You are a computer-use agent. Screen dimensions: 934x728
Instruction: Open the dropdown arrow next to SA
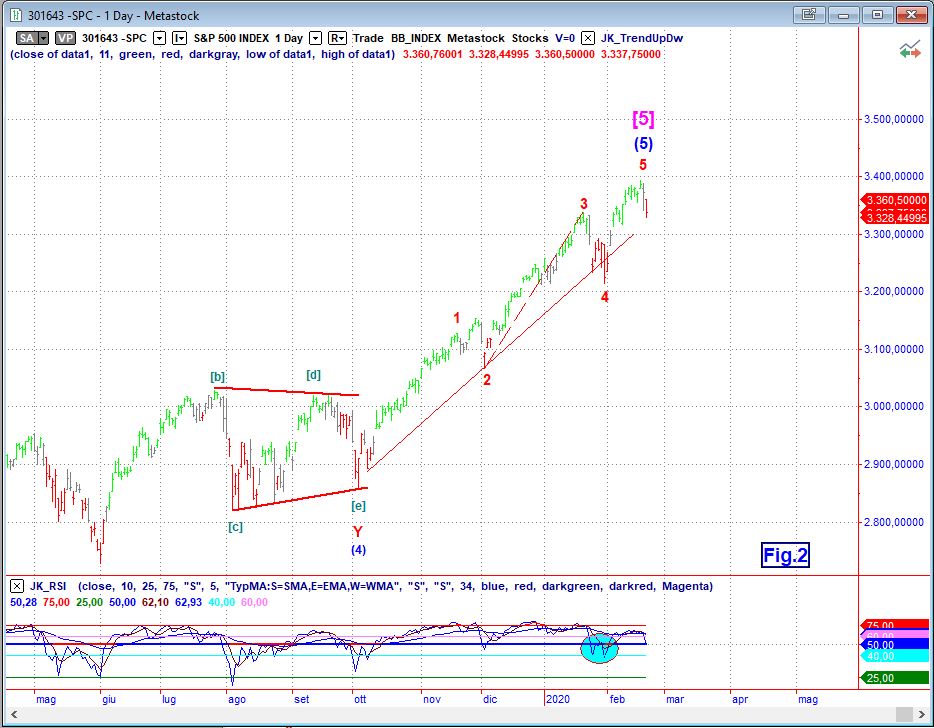point(43,38)
